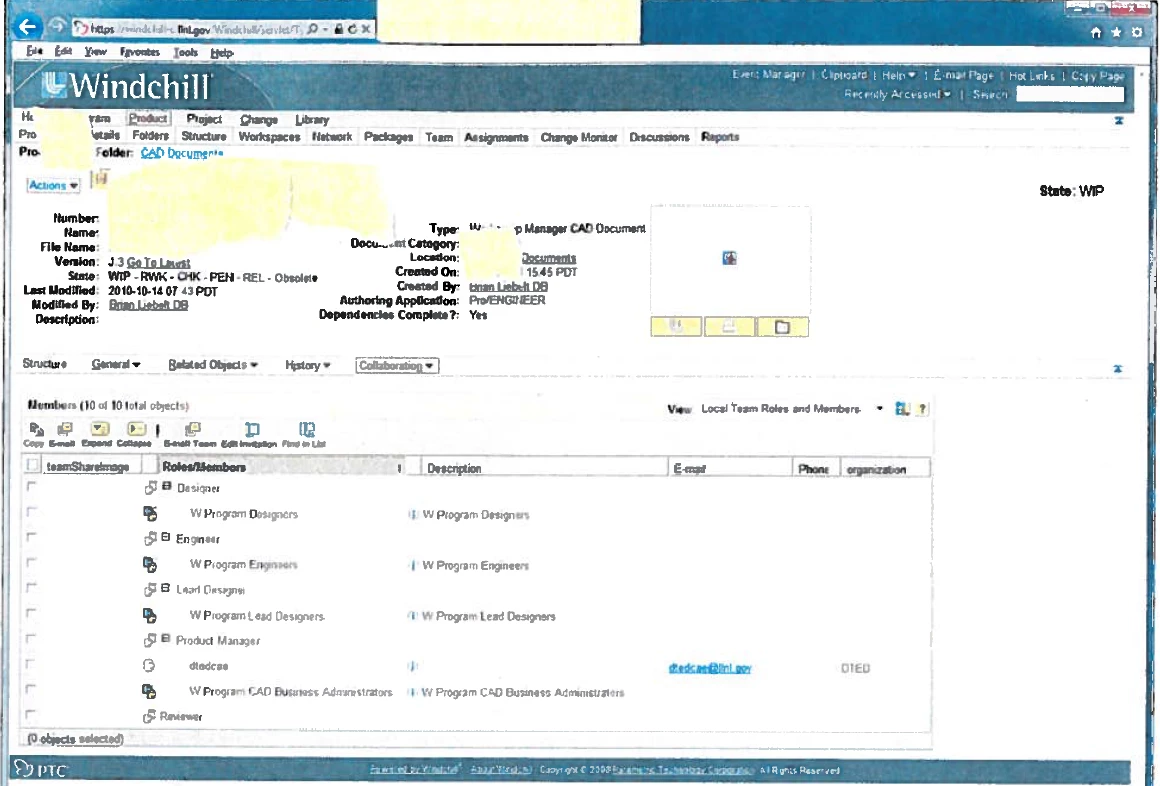1160x786 pixels.
Task: Click into the header Search field
Action: point(1070,94)
